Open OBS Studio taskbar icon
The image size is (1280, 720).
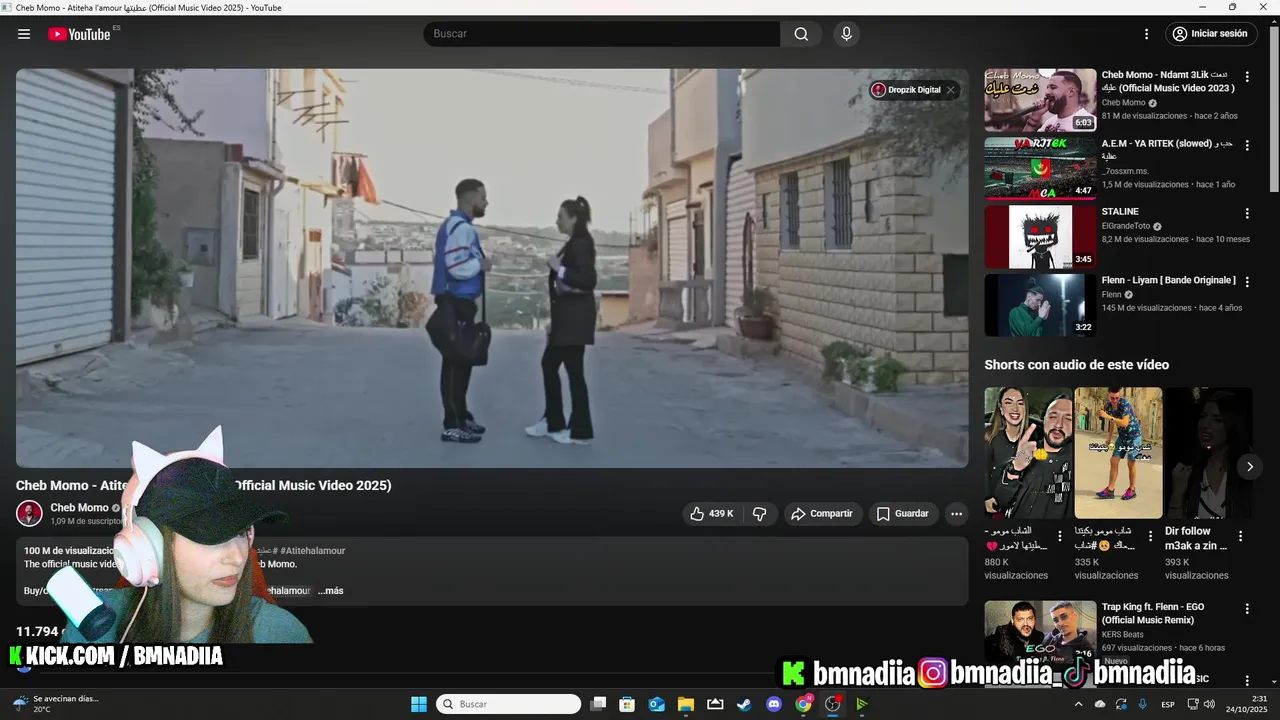point(832,704)
